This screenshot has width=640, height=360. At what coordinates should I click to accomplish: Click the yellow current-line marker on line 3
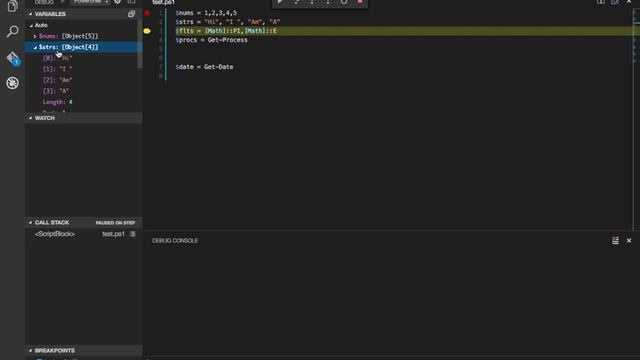(x=147, y=31)
